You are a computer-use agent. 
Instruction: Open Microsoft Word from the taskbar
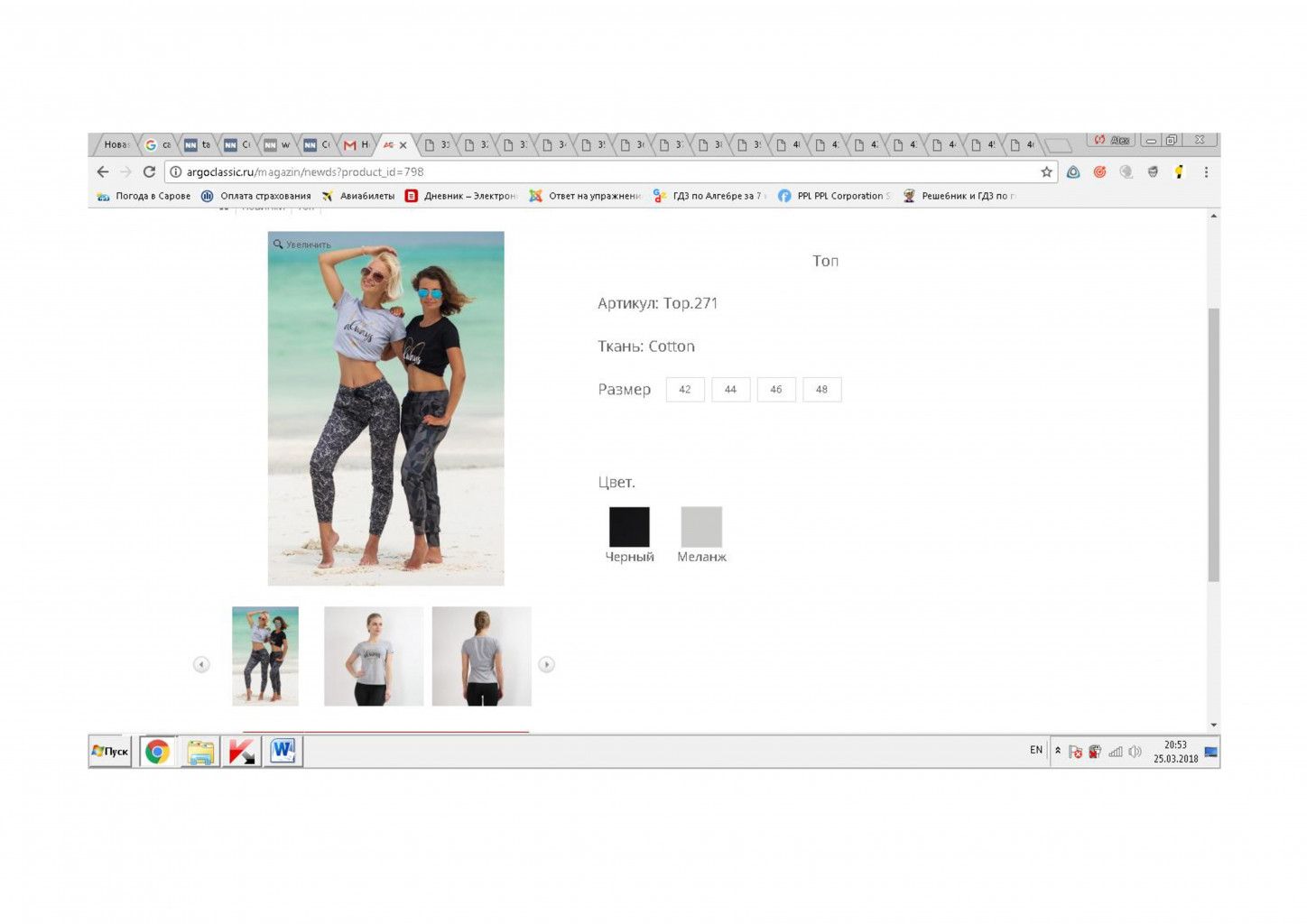point(283,751)
